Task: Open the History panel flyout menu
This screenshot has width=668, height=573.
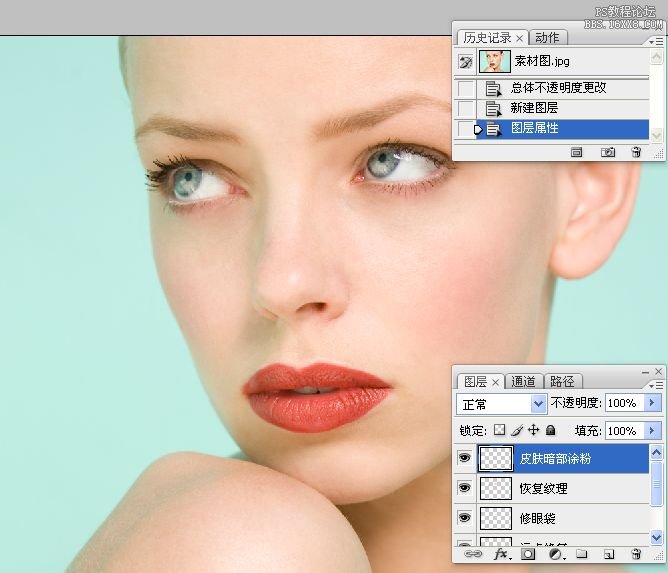Action: 656,41
